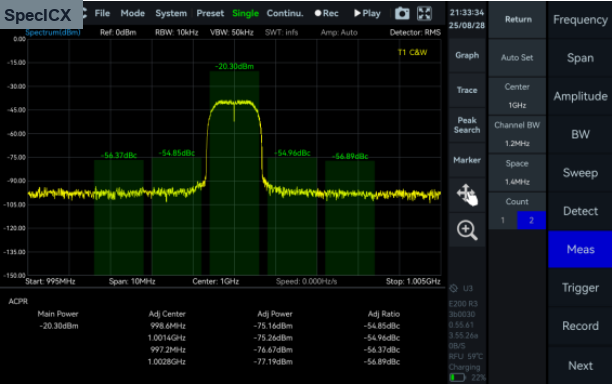Click the Detector: RMS readout
This screenshot has height=384, width=612.
pos(415,32)
